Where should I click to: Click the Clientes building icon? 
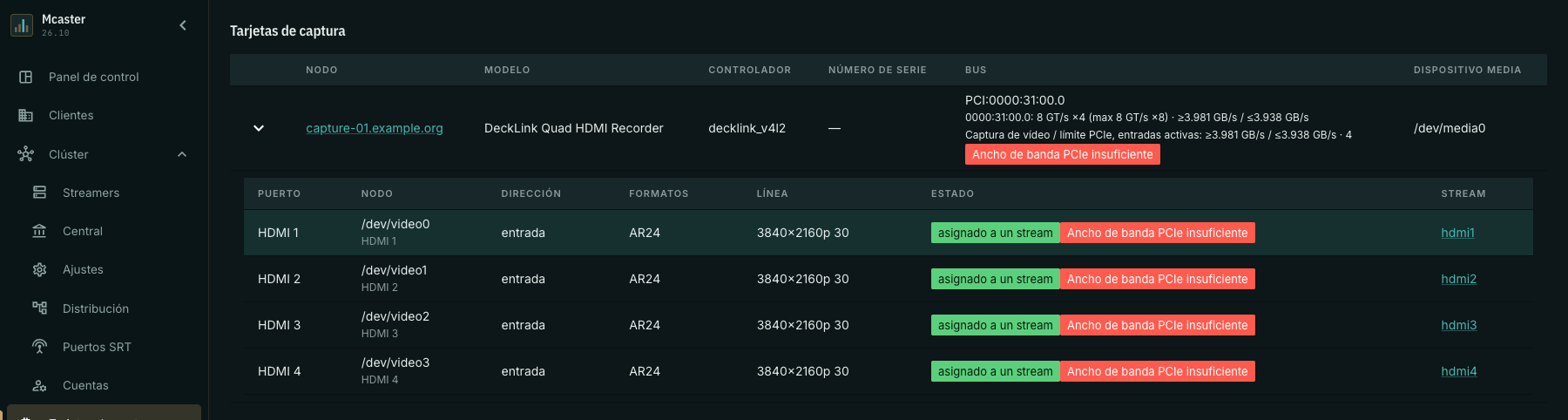[x=26, y=115]
